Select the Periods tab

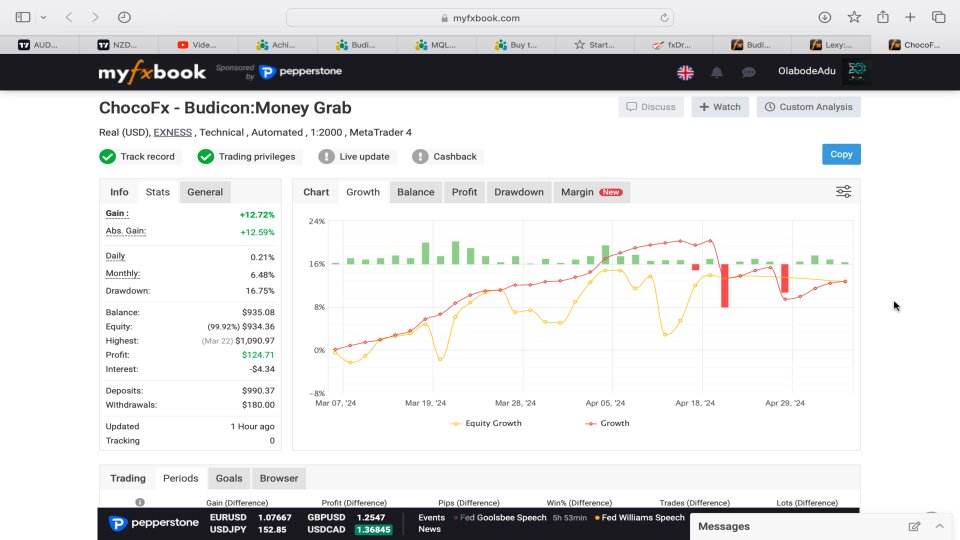(x=181, y=478)
